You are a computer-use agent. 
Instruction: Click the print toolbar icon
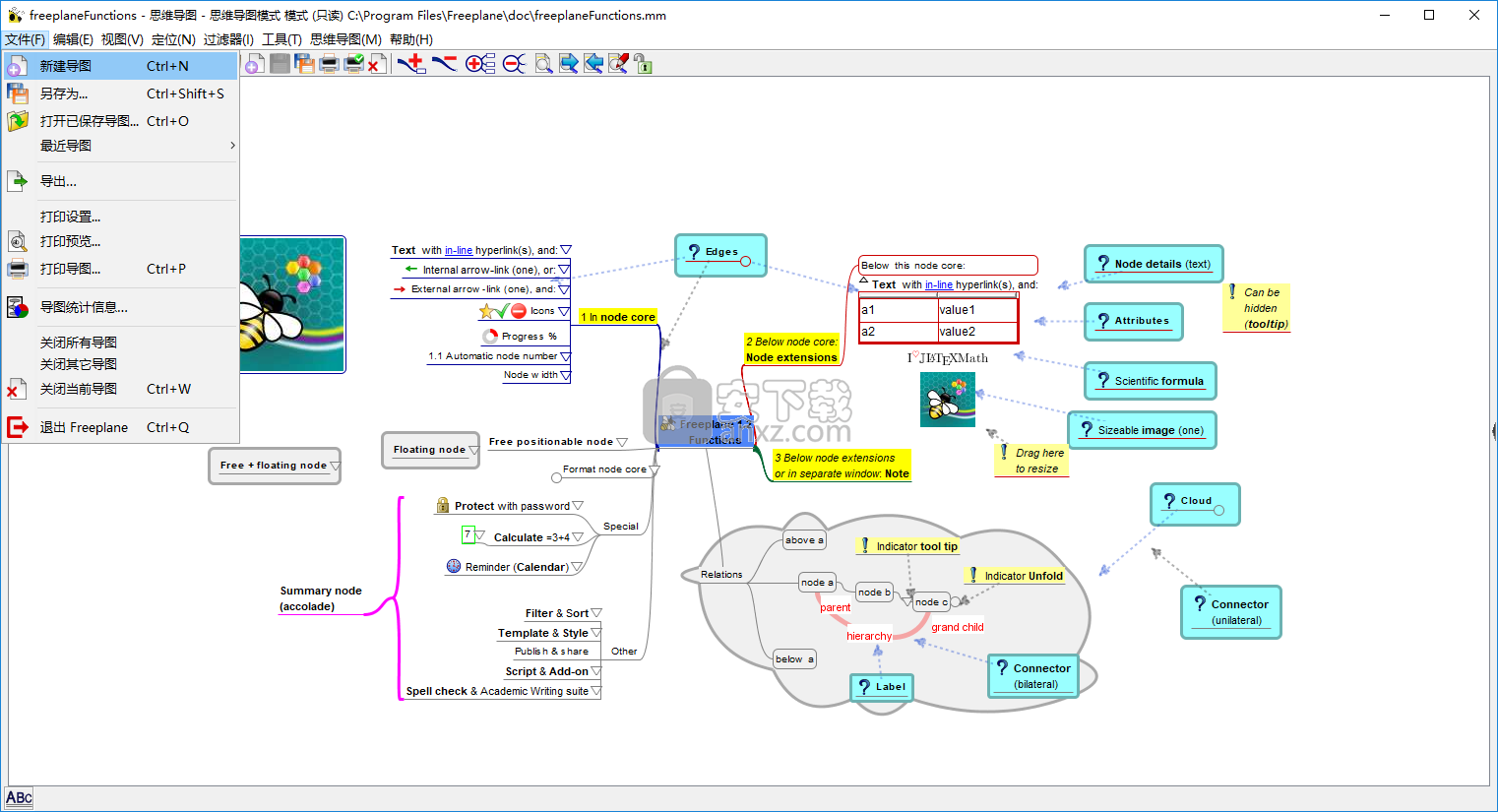(x=330, y=64)
